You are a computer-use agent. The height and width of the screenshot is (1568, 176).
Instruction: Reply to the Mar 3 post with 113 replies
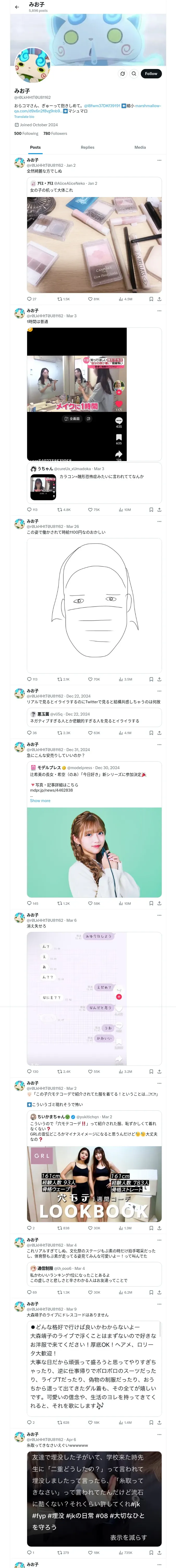click(x=32, y=510)
